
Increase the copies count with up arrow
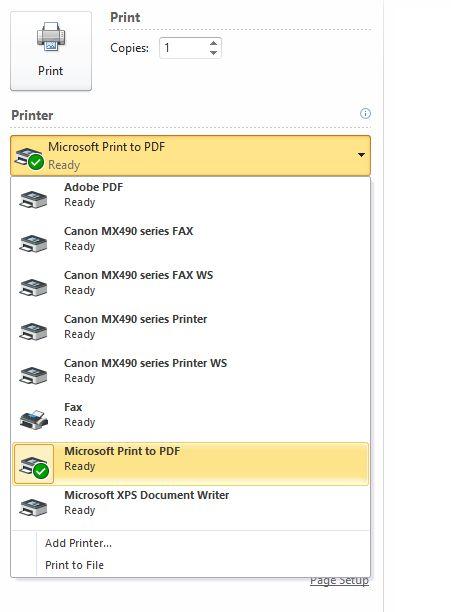point(213,43)
